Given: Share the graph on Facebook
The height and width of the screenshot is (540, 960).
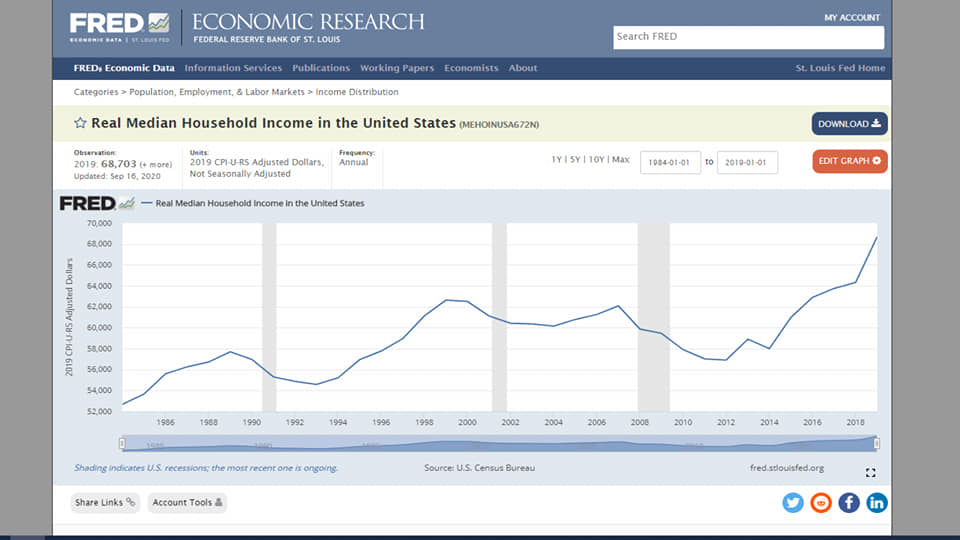Looking at the screenshot, I should click(849, 502).
